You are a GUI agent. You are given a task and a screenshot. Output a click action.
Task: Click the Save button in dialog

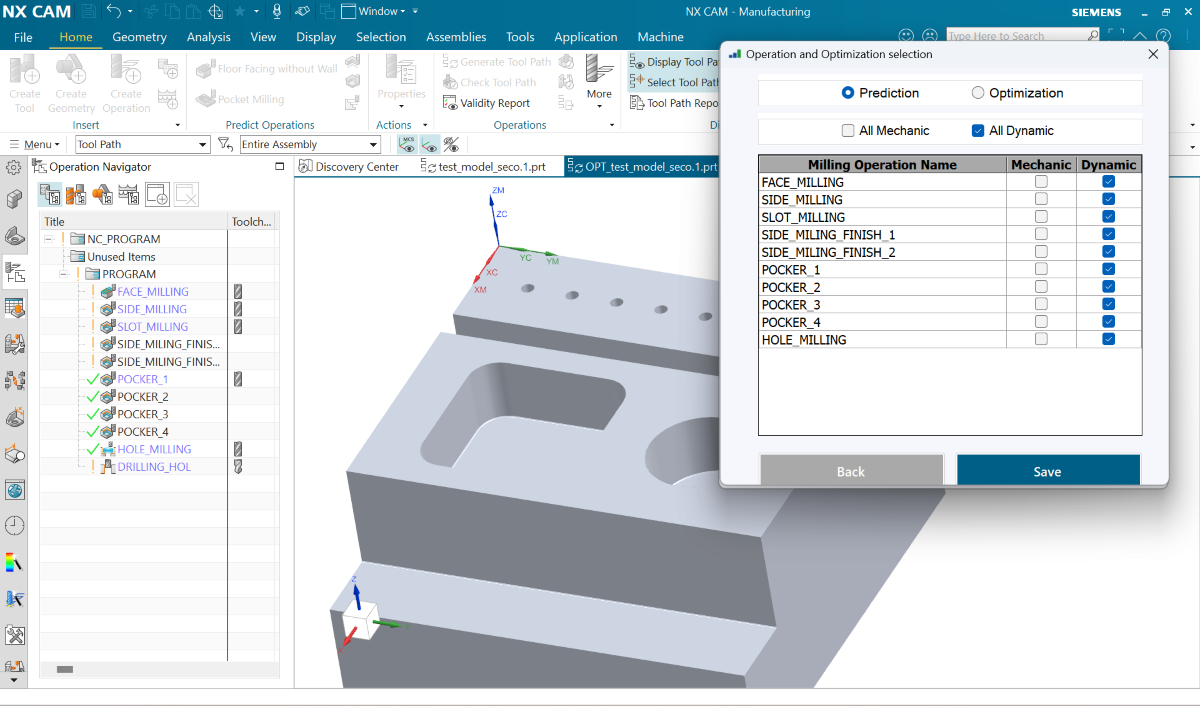click(1048, 471)
